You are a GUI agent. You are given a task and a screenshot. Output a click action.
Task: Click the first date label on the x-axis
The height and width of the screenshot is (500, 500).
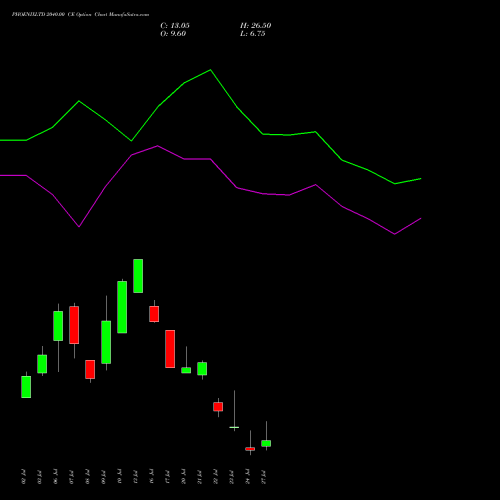(x=23, y=477)
